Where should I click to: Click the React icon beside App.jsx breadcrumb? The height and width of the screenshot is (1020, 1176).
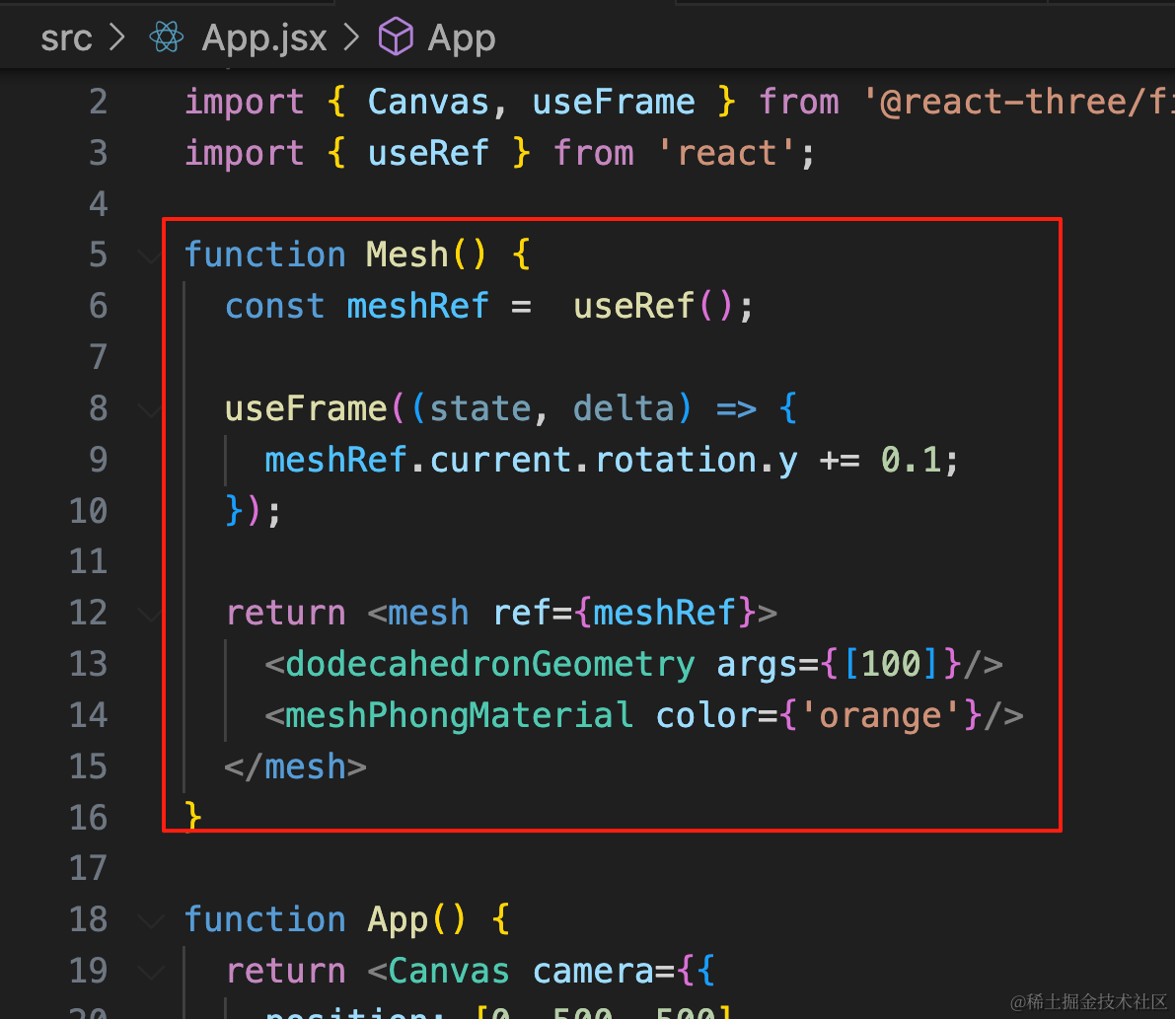pyautogui.click(x=167, y=36)
